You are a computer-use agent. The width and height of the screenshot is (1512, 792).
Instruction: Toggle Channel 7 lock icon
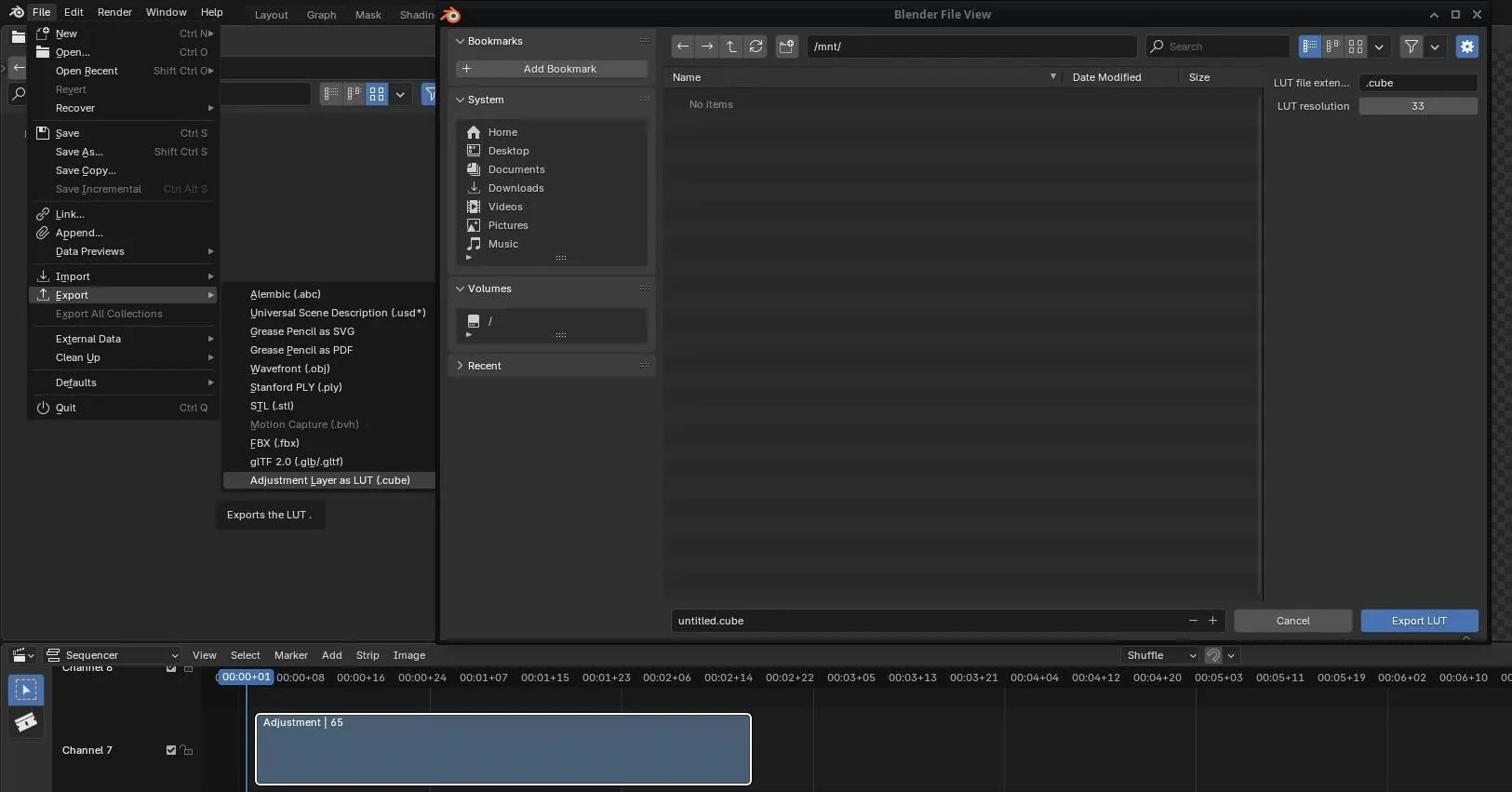pos(187,750)
